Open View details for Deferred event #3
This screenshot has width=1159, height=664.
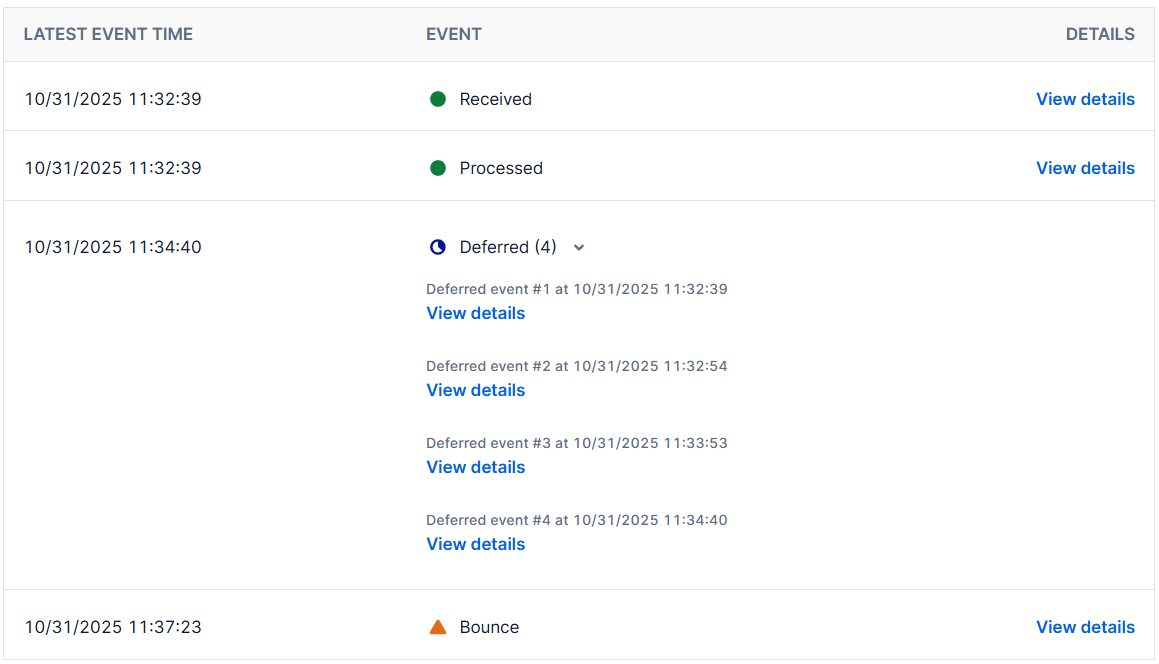click(x=475, y=467)
